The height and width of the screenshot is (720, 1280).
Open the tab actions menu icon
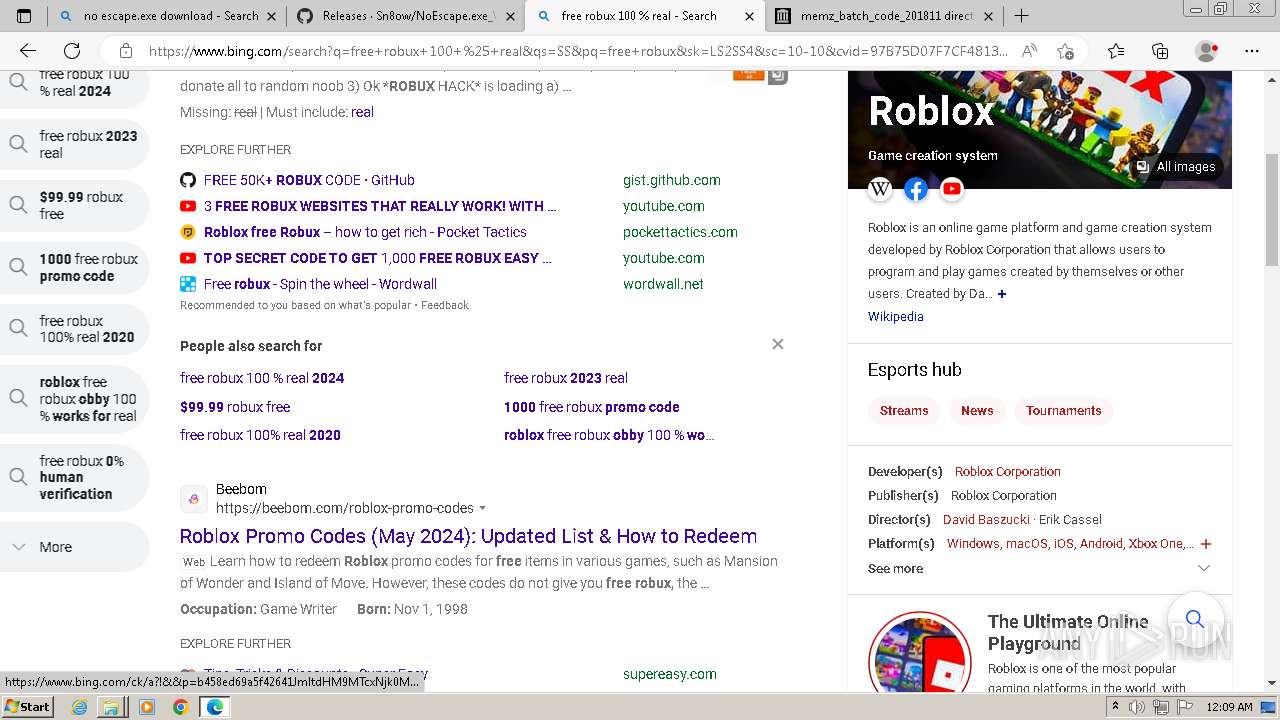[24, 16]
